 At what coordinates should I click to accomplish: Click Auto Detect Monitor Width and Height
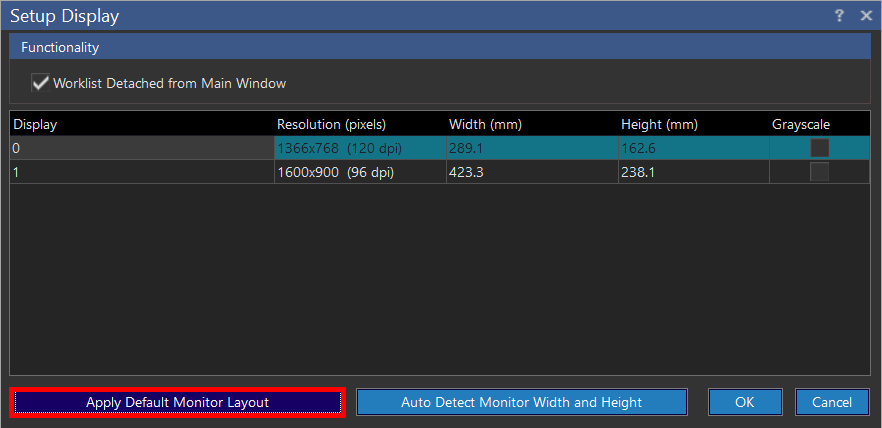tap(521, 402)
